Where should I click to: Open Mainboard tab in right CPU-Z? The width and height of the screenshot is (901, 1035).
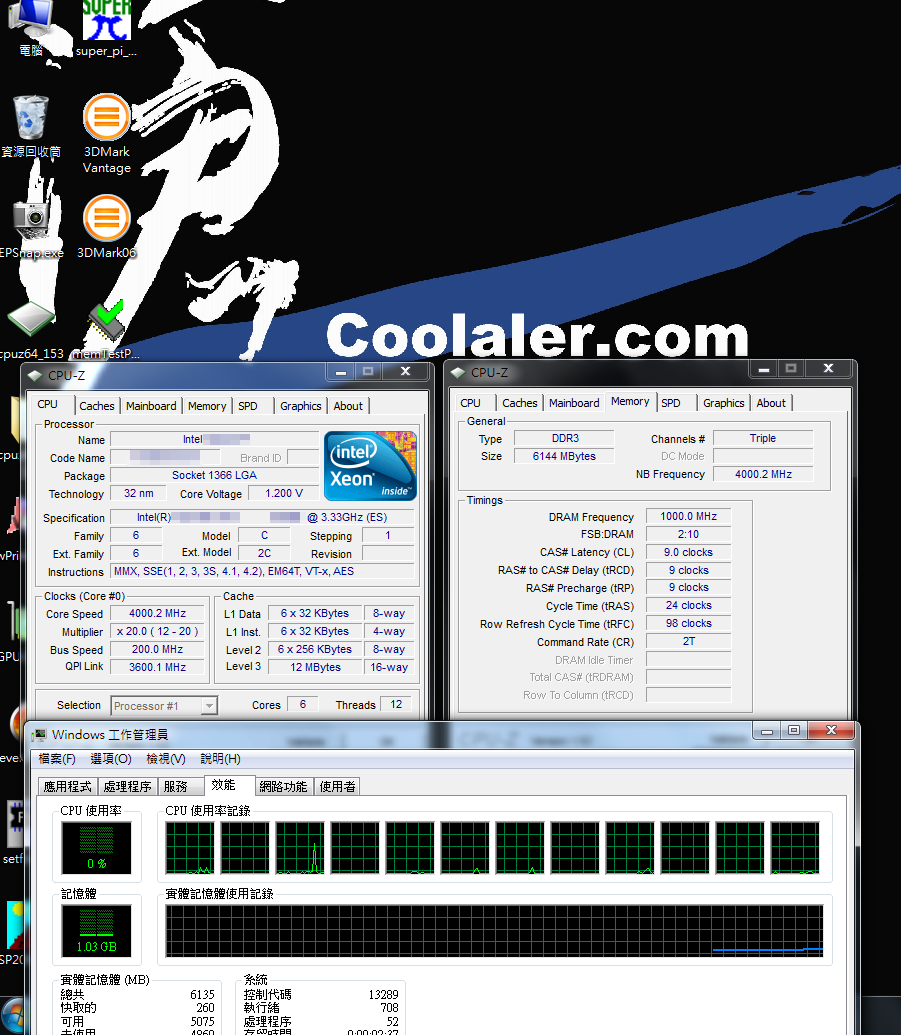coord(574,403)
